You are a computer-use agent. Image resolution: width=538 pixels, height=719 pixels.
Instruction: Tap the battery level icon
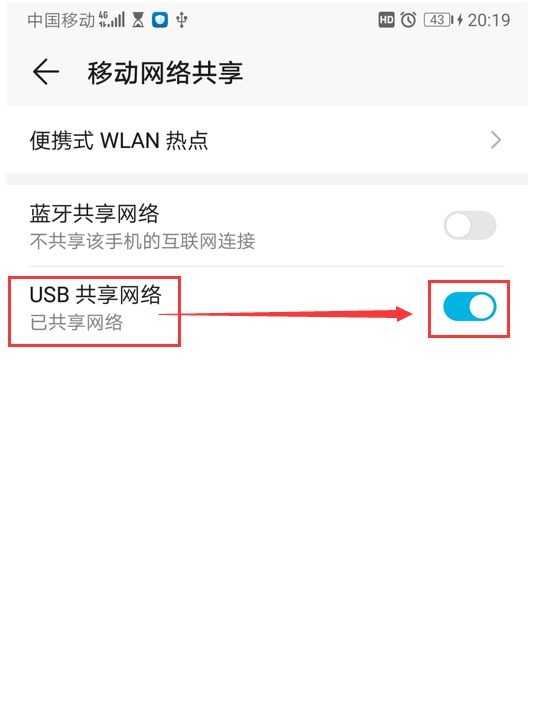[x=438, y=20]
